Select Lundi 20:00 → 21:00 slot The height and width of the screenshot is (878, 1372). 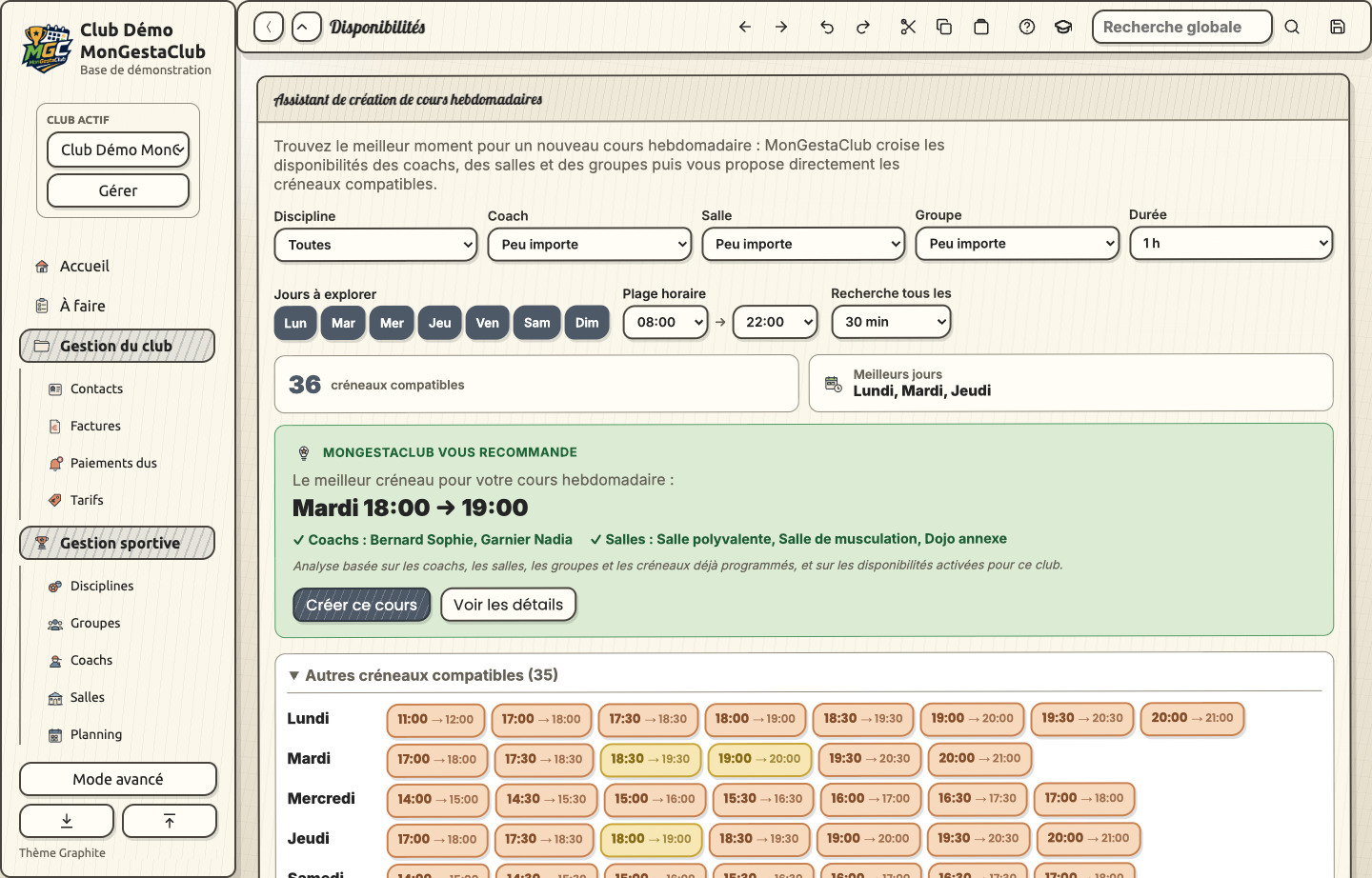(x=1192, y=718)
